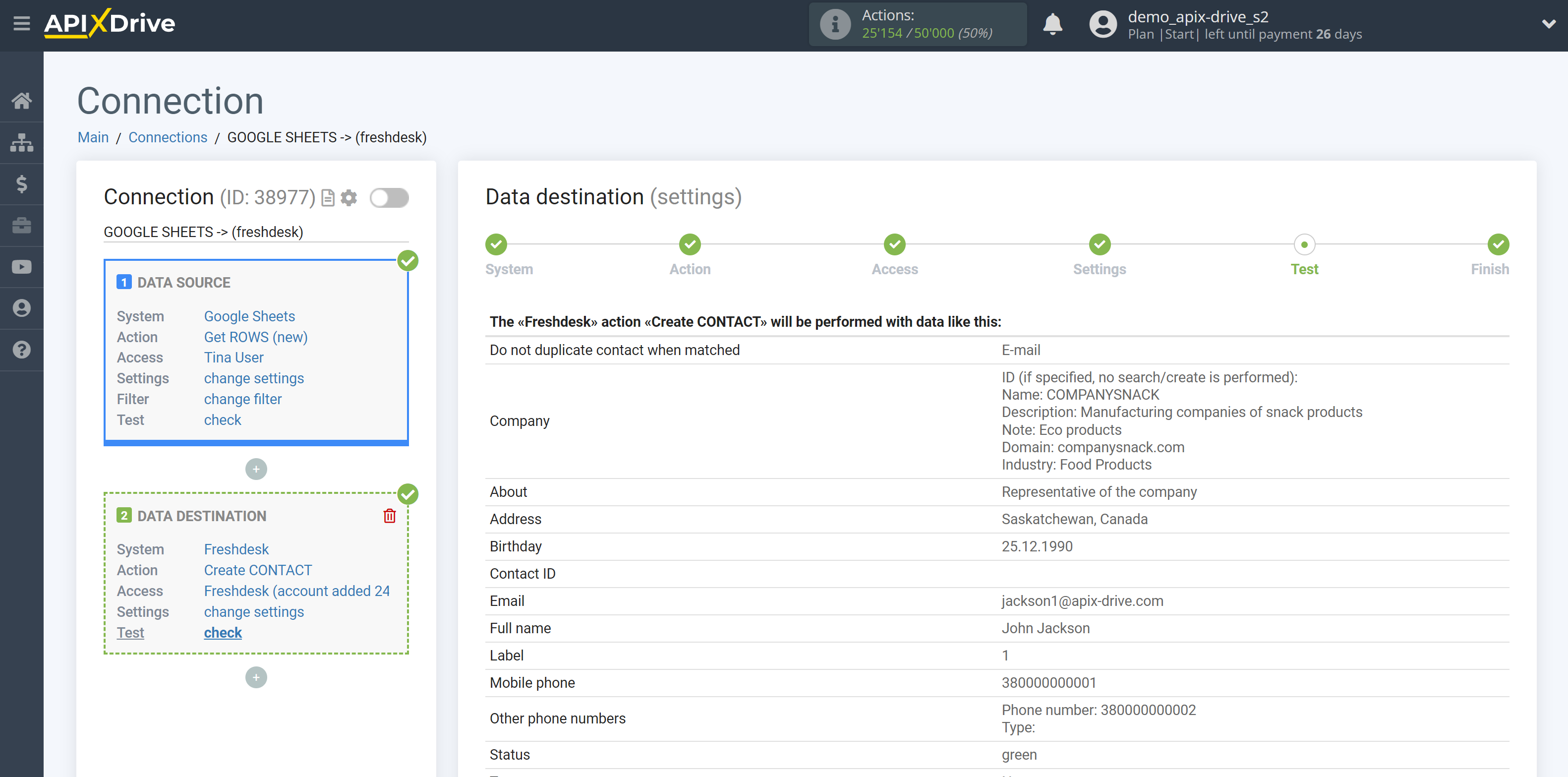The width and height of the screenshot is (1568, 777).
Task: Open the billing dollar sidebar icon
Action: point(21,184)
